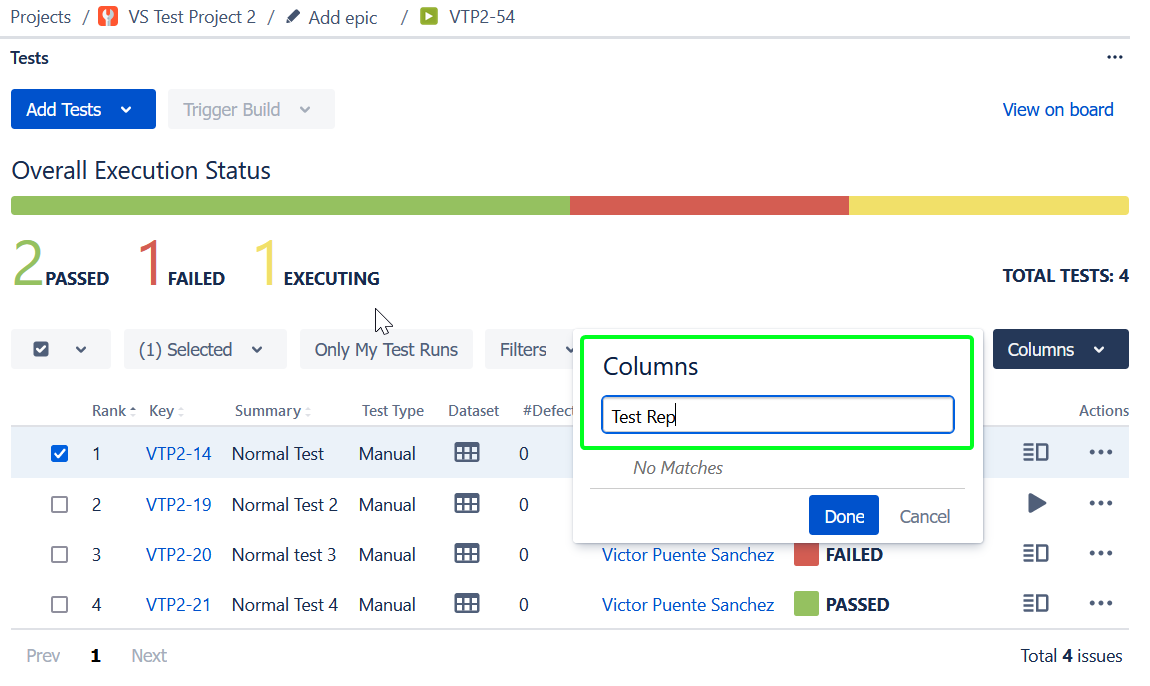
Task: Open the View on board link
Action: (x=1057, y=110)
